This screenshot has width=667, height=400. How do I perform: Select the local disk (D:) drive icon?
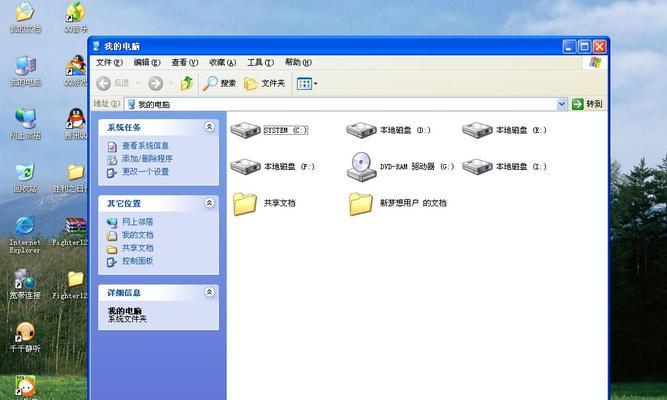coord(361,130)
